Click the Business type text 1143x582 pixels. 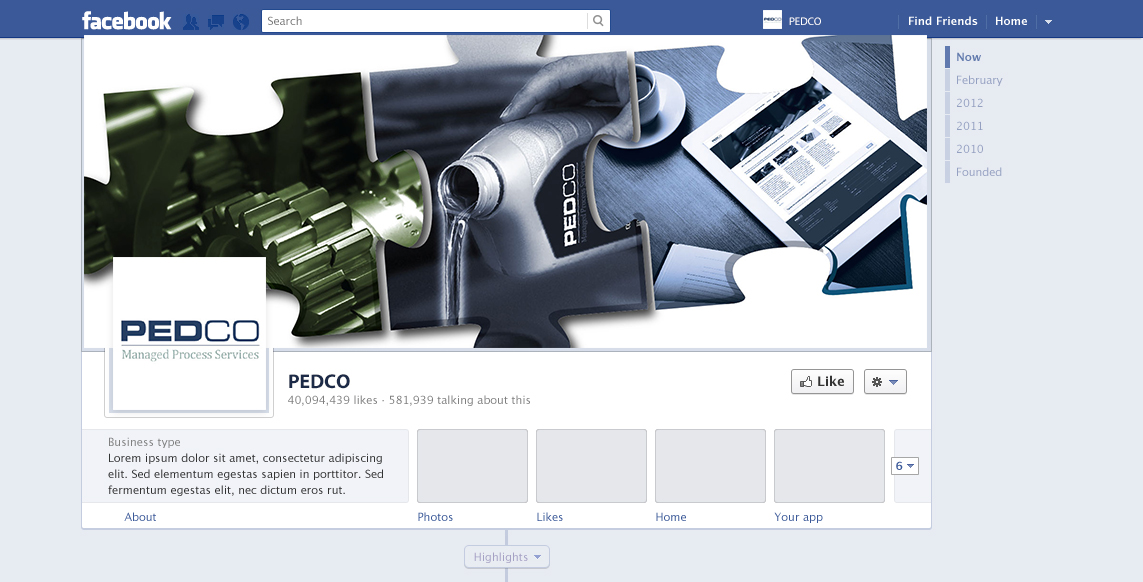(144, 442)
